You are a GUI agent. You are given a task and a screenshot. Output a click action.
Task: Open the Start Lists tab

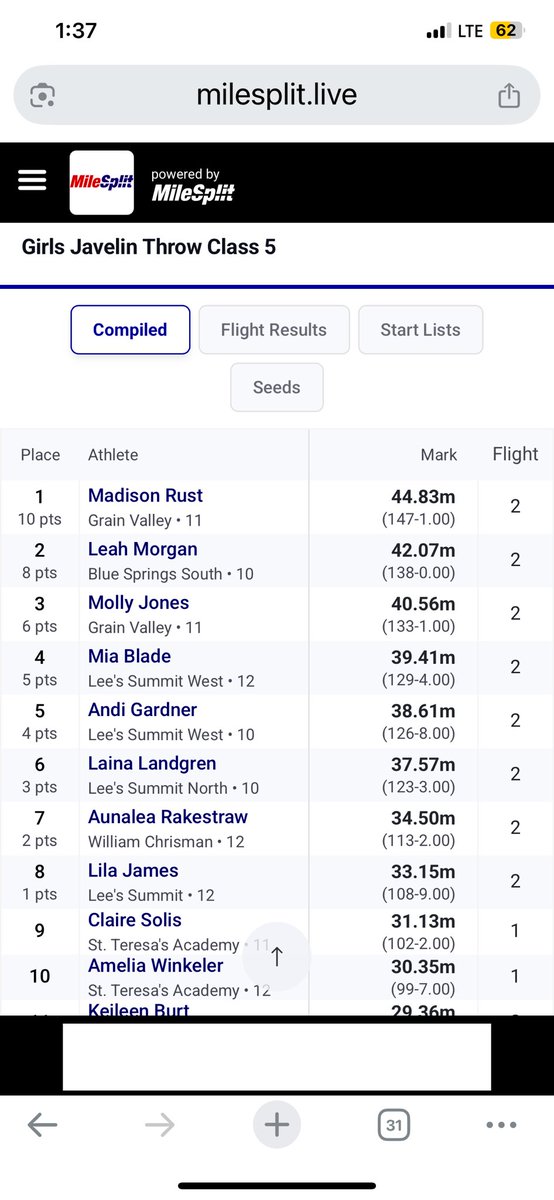421,330
